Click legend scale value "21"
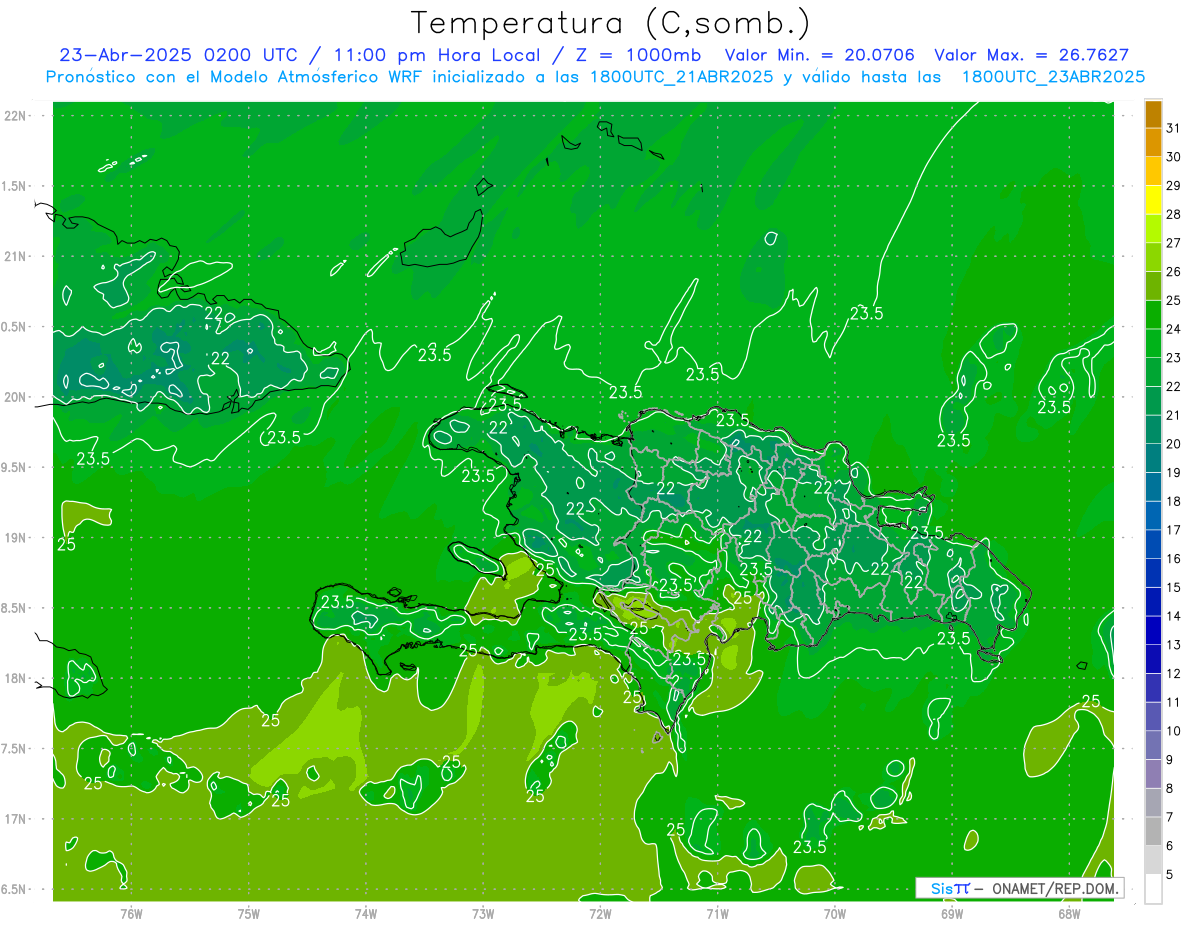Viewport: 1200px width, 927px height. click(x=1174, y=415)
